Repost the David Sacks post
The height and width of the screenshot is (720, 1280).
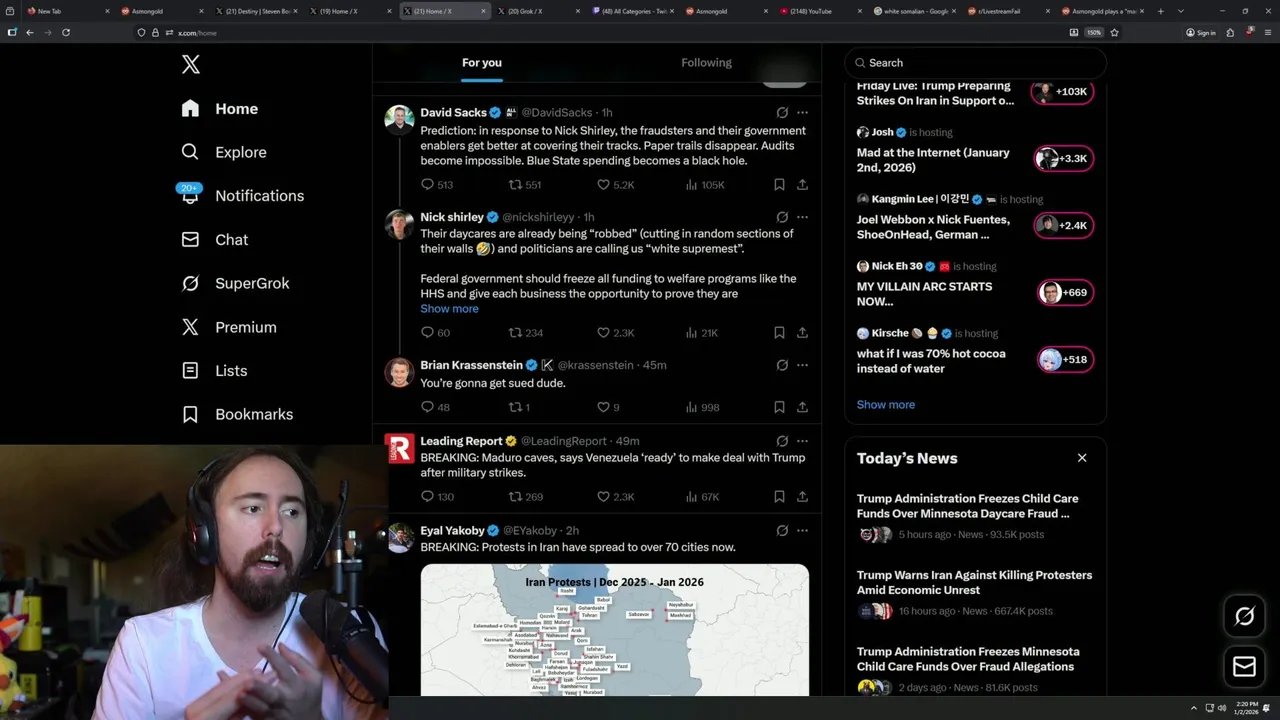pyautogui.click(x=525, y=185)
